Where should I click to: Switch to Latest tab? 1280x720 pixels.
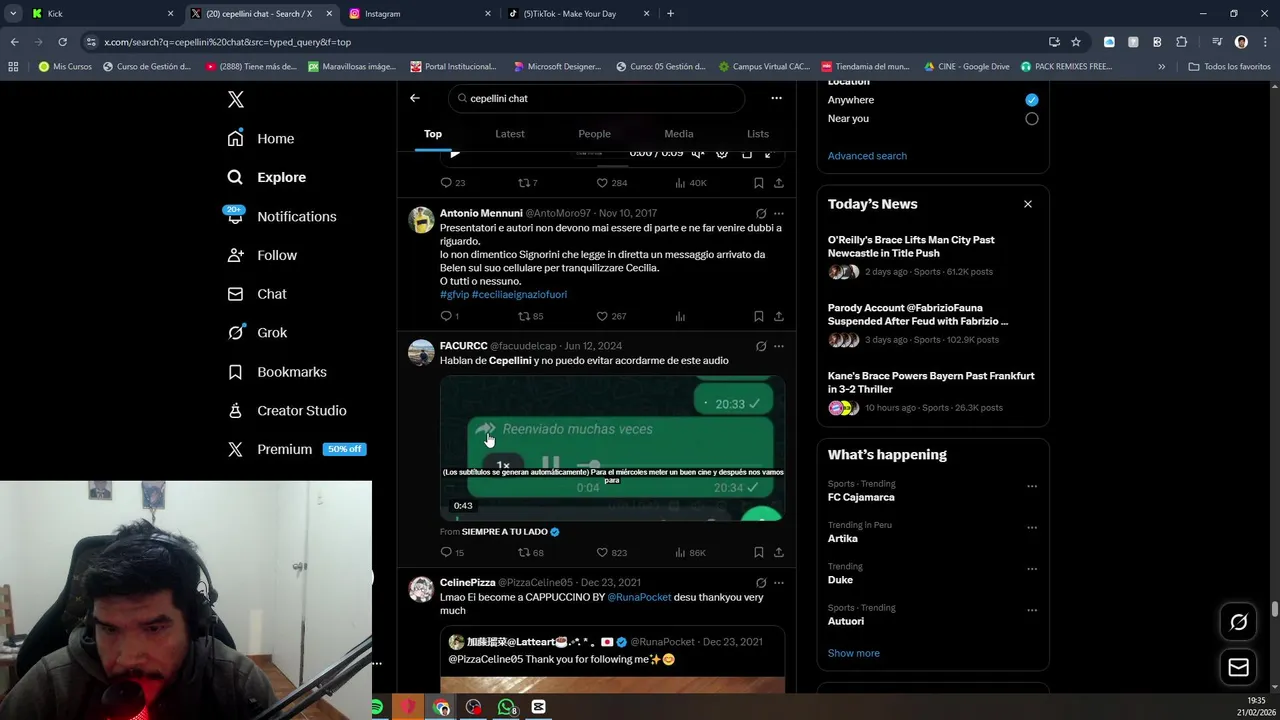pos(510,134)
